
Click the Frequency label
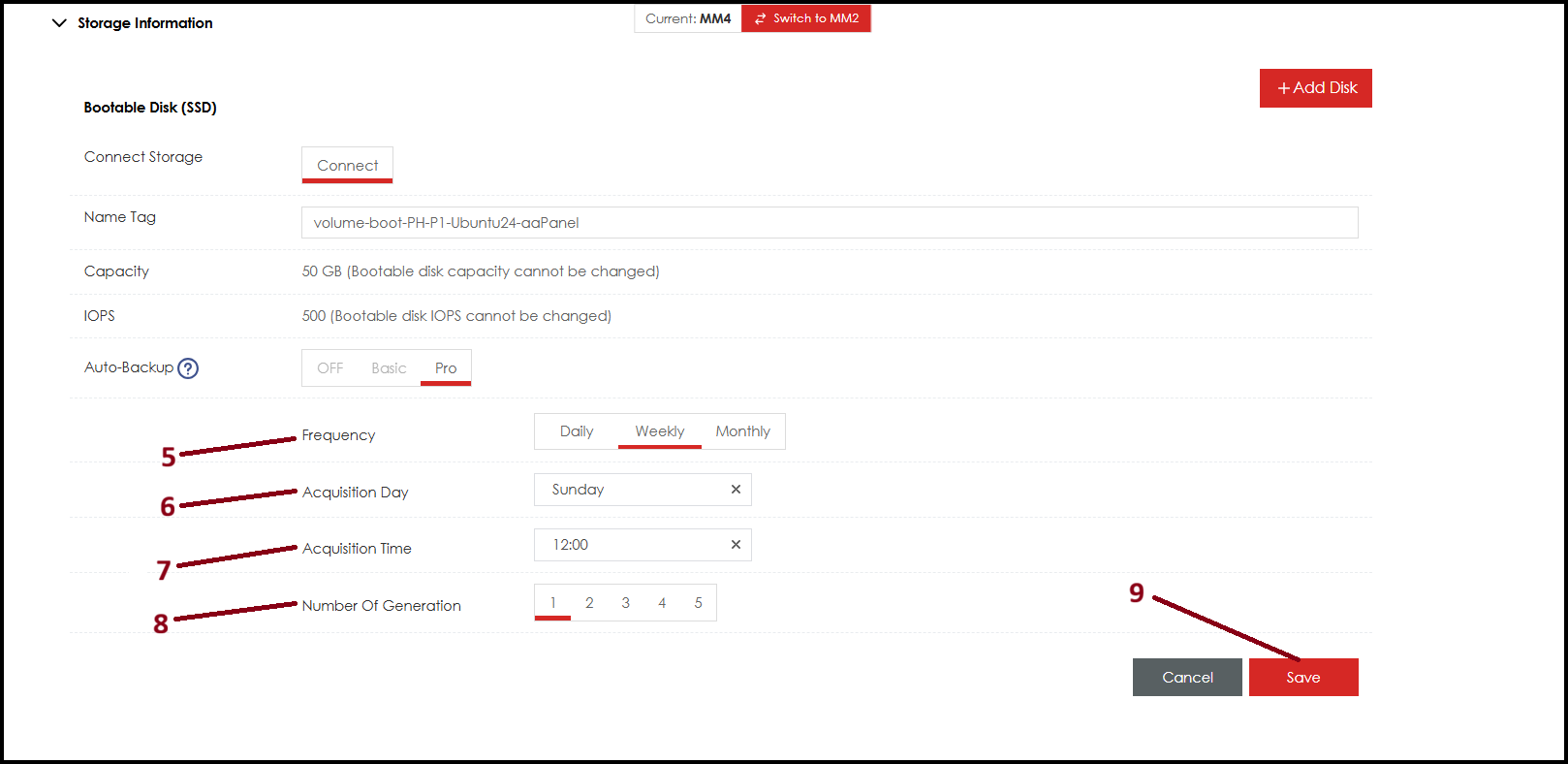click(x=338, y=435)
